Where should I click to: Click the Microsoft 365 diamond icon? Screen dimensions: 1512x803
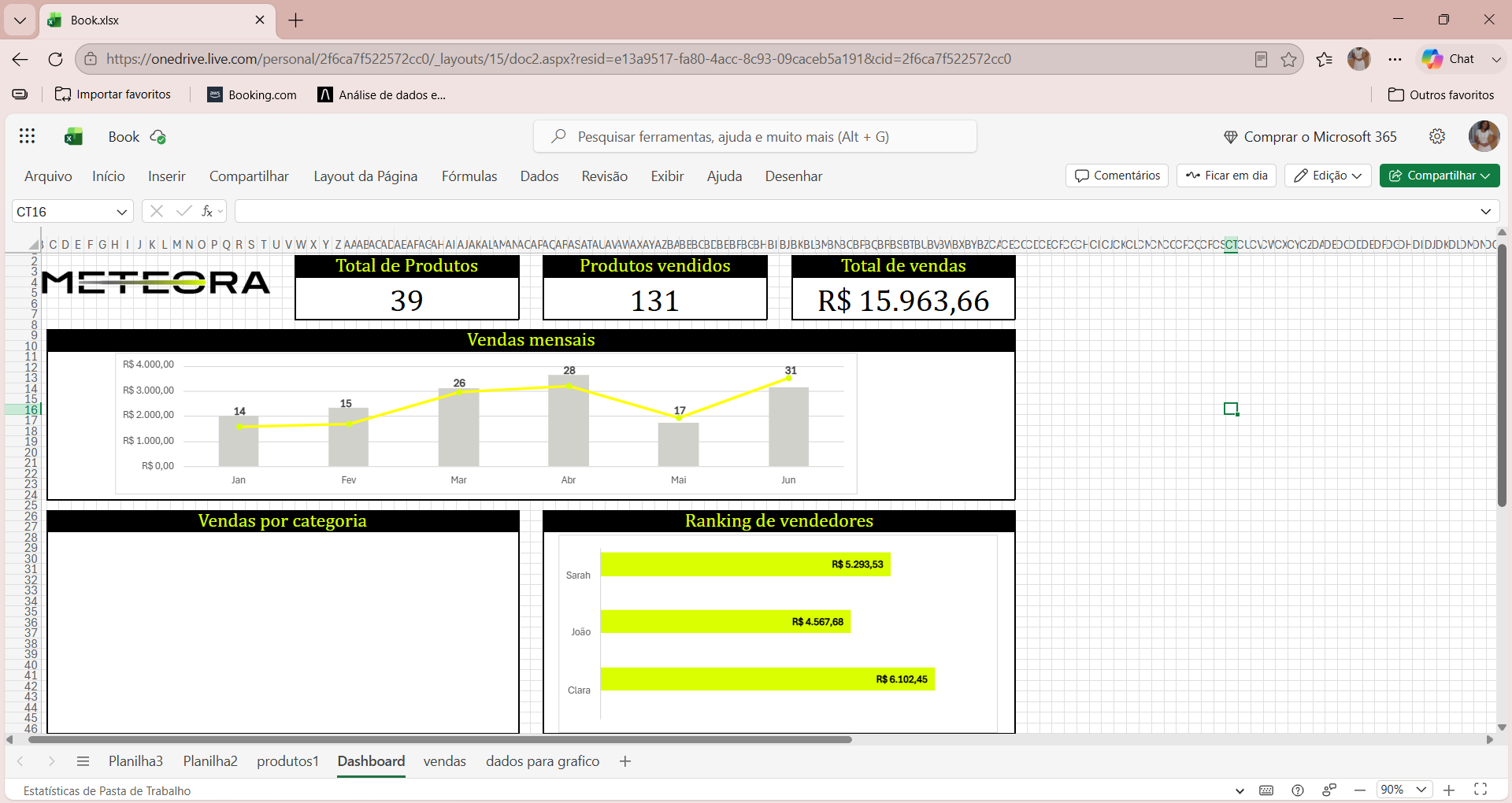tap(1230, 137)
